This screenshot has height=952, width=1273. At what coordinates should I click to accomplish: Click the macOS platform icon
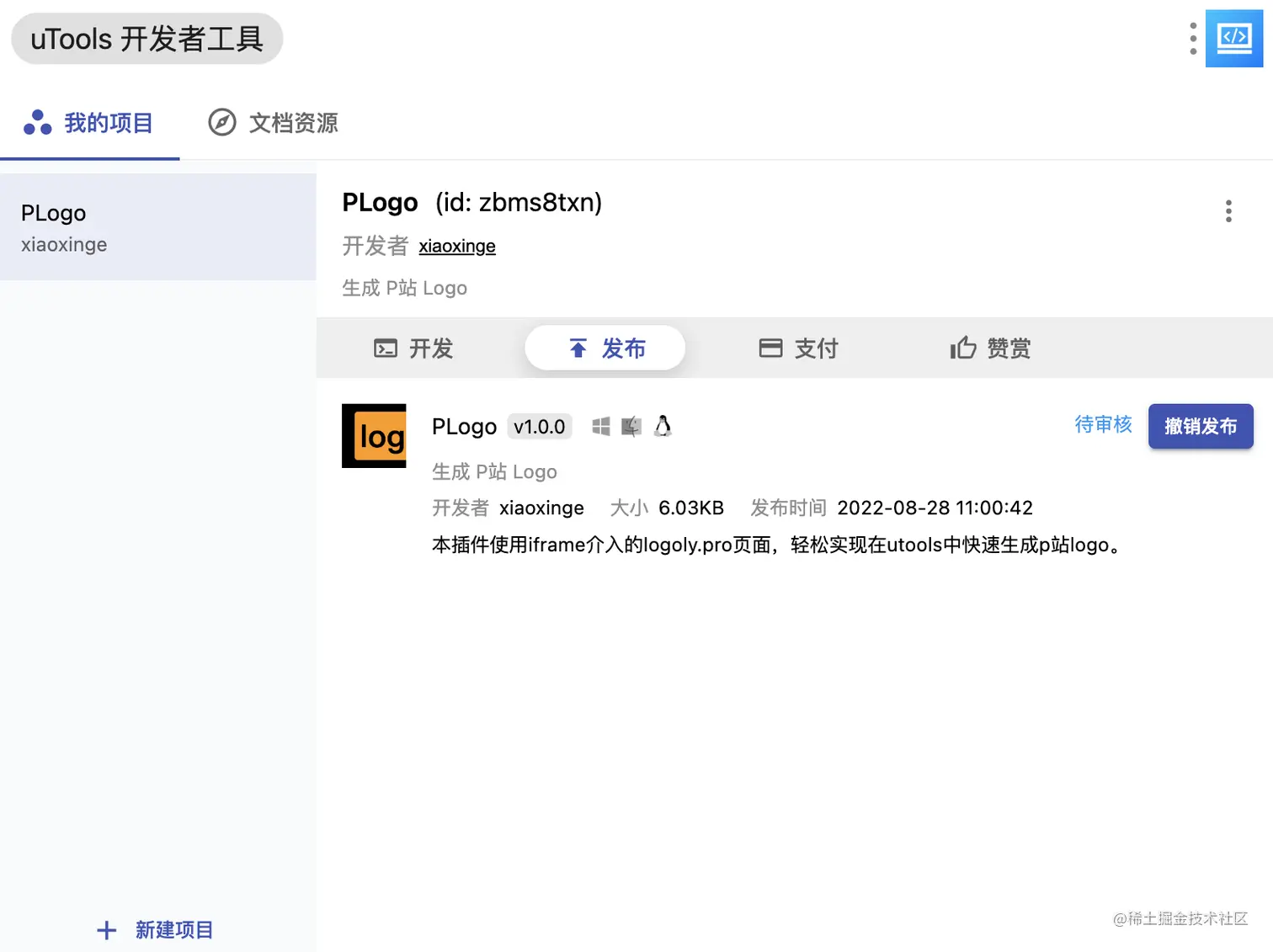[x=631, y=427]
